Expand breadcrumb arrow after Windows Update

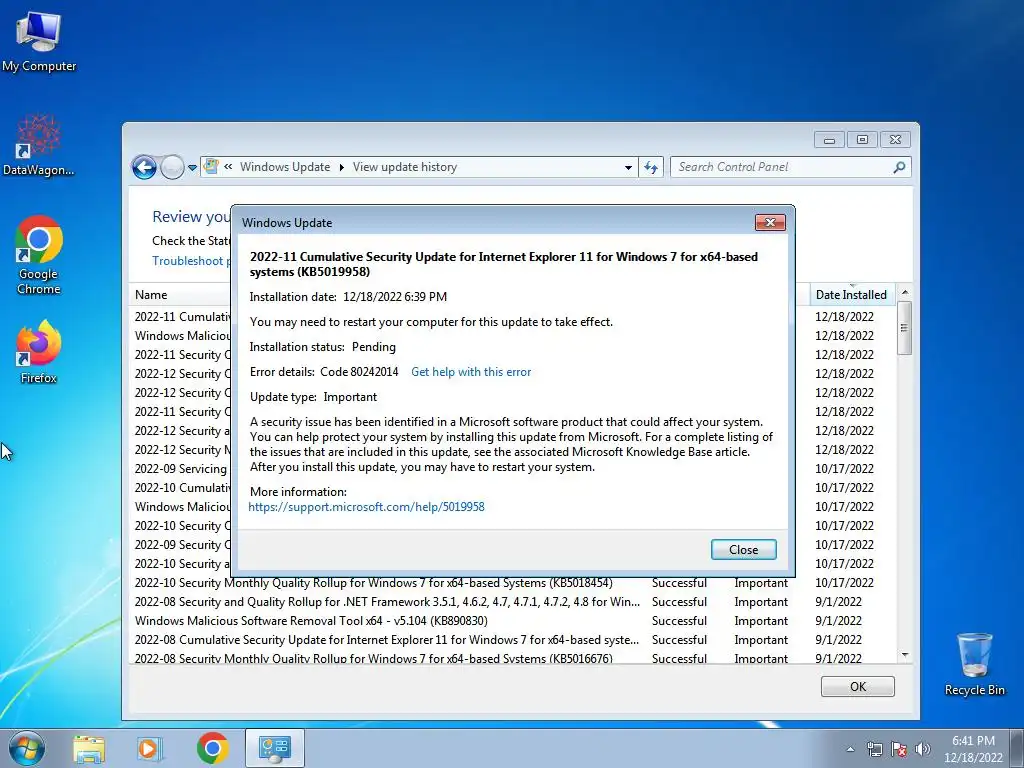[x=342, y=167]
